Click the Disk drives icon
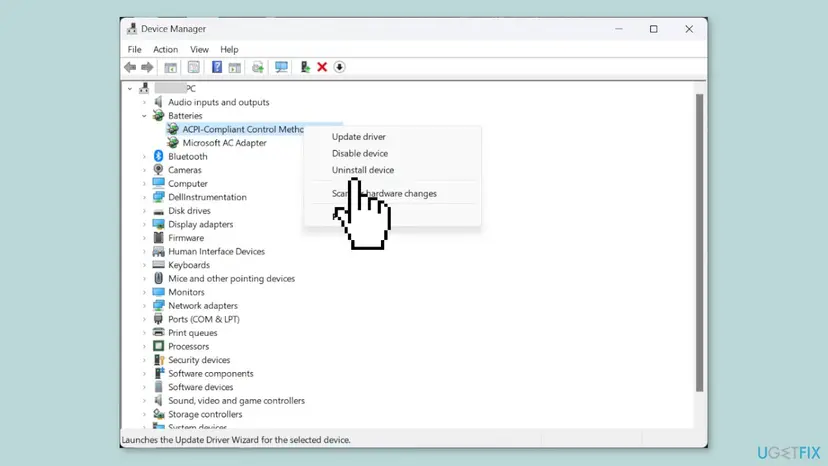The image size is (828, 466). tap(158, 210)
